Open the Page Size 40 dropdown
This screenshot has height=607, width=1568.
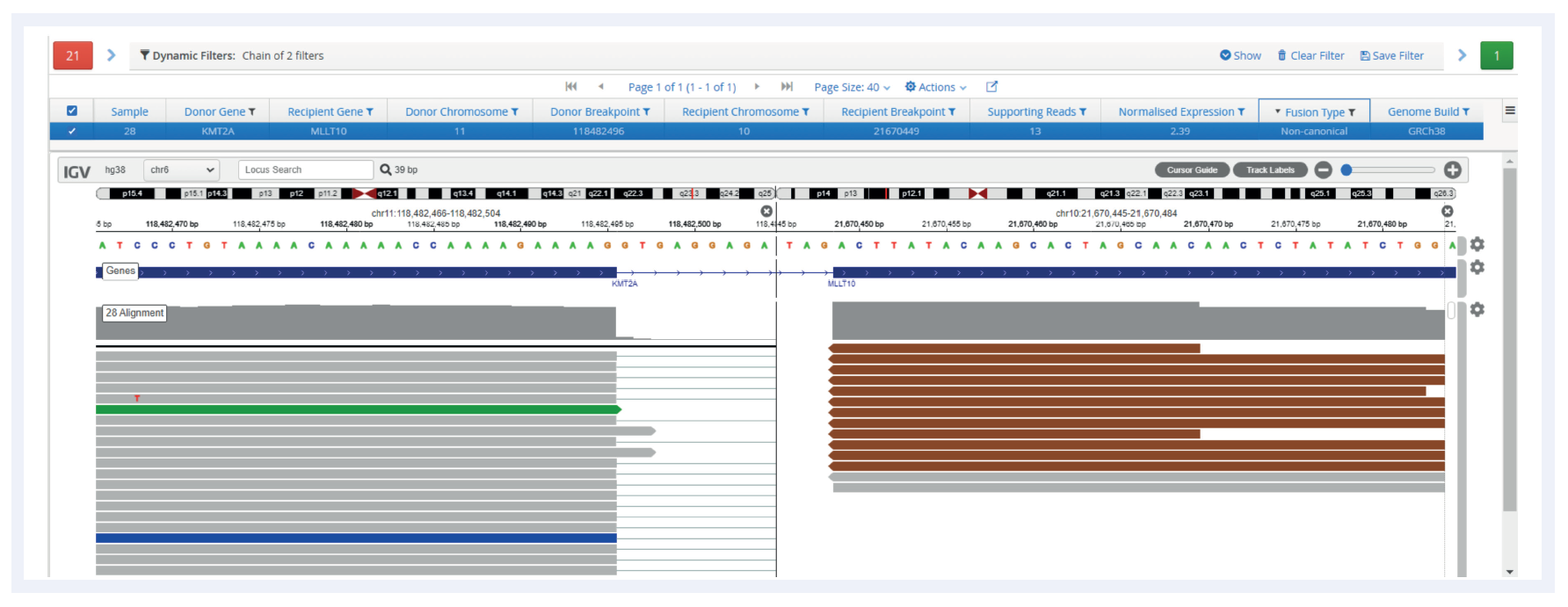853,87
